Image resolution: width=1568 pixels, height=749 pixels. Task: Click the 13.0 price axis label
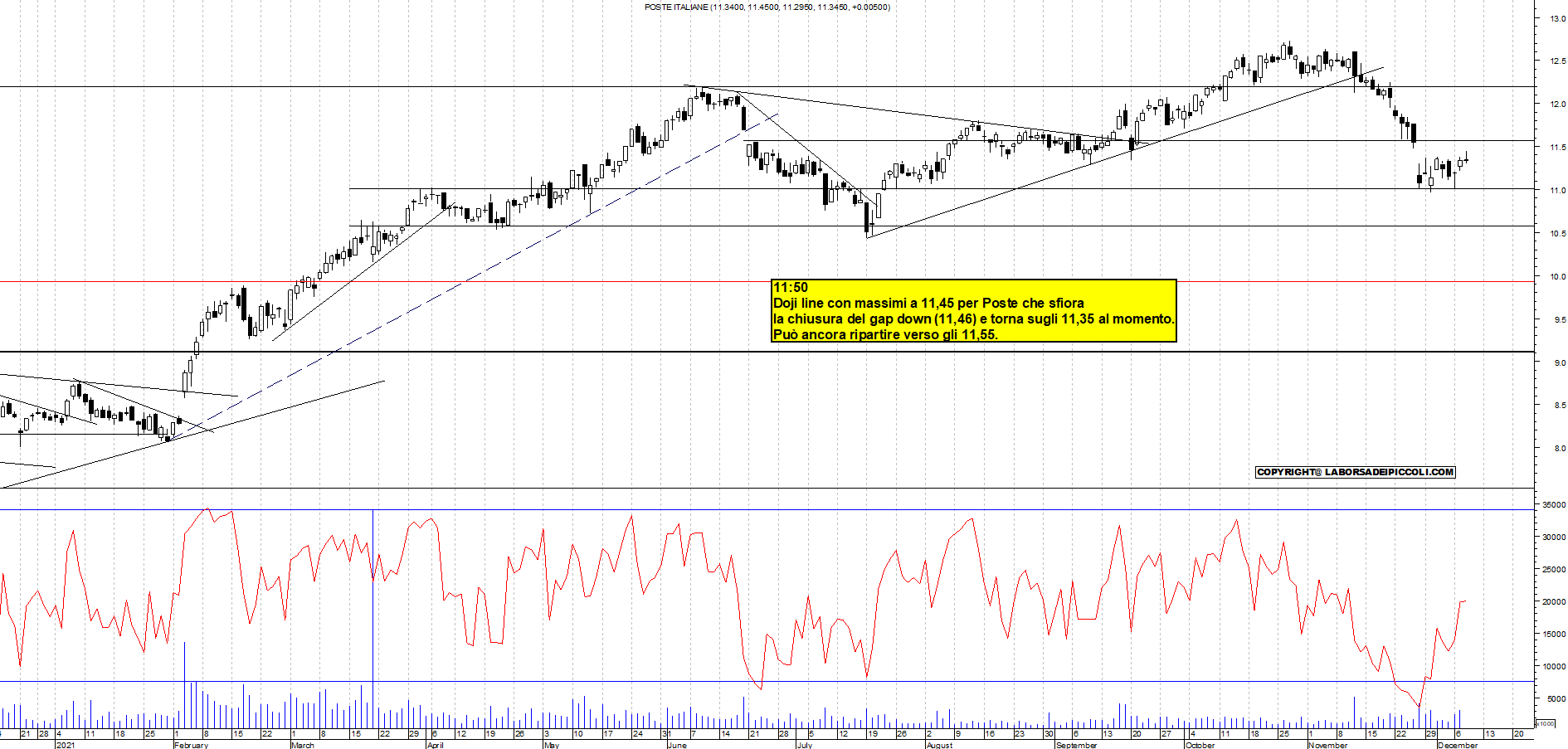point(1557,18)
